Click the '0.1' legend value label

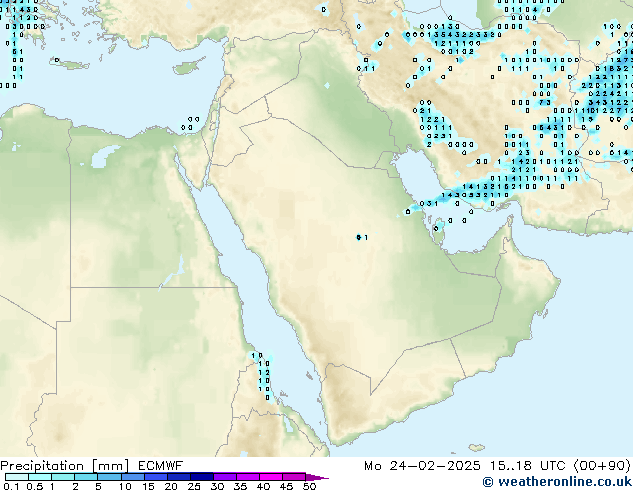point(12,486)
